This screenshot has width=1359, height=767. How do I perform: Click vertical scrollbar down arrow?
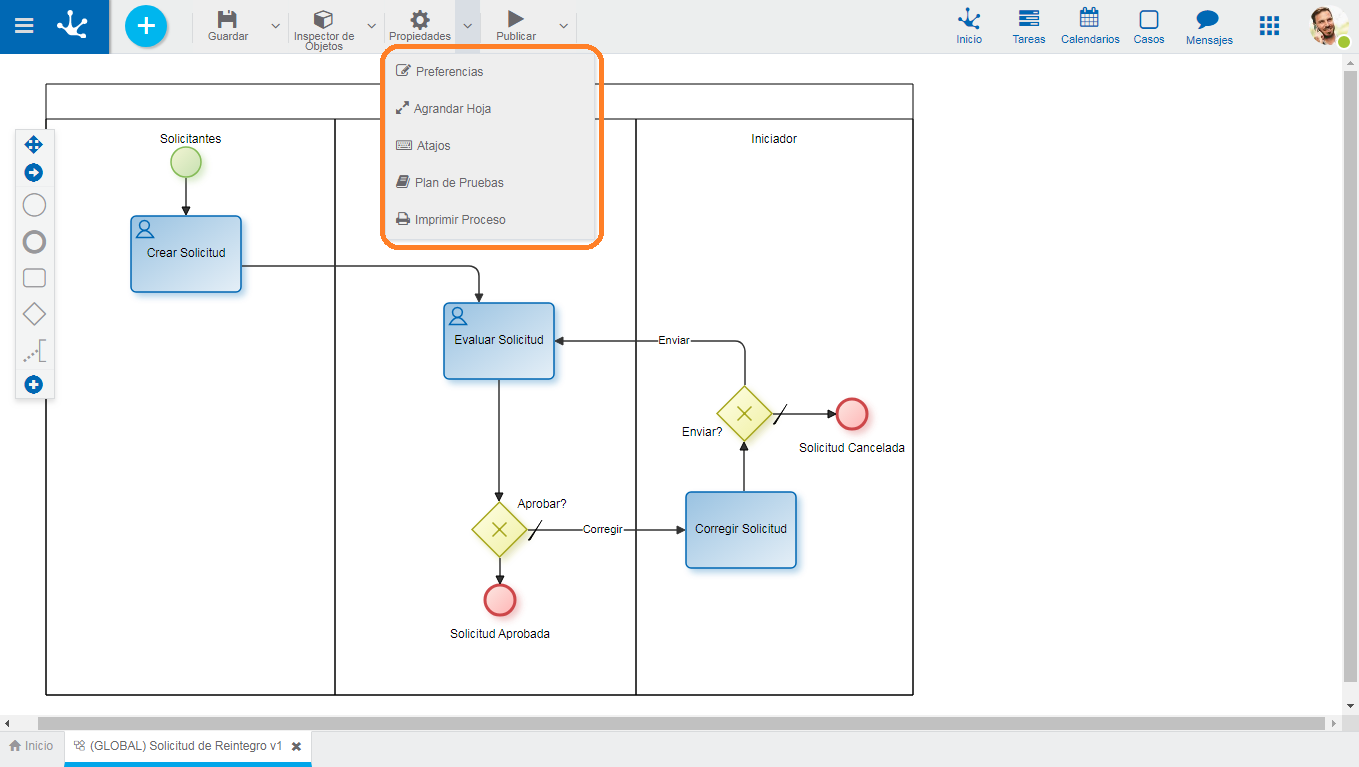[x=1351, y=708]
